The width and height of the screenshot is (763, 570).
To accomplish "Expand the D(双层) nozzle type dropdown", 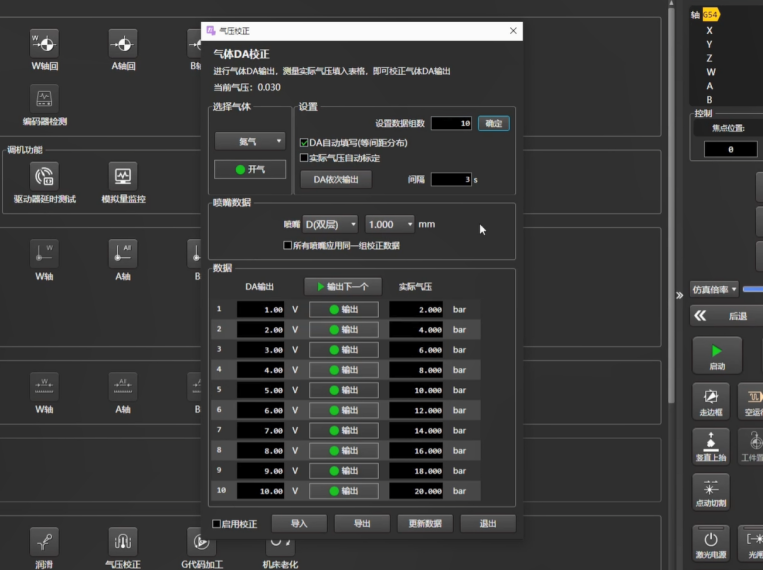I will click(330, 225).
